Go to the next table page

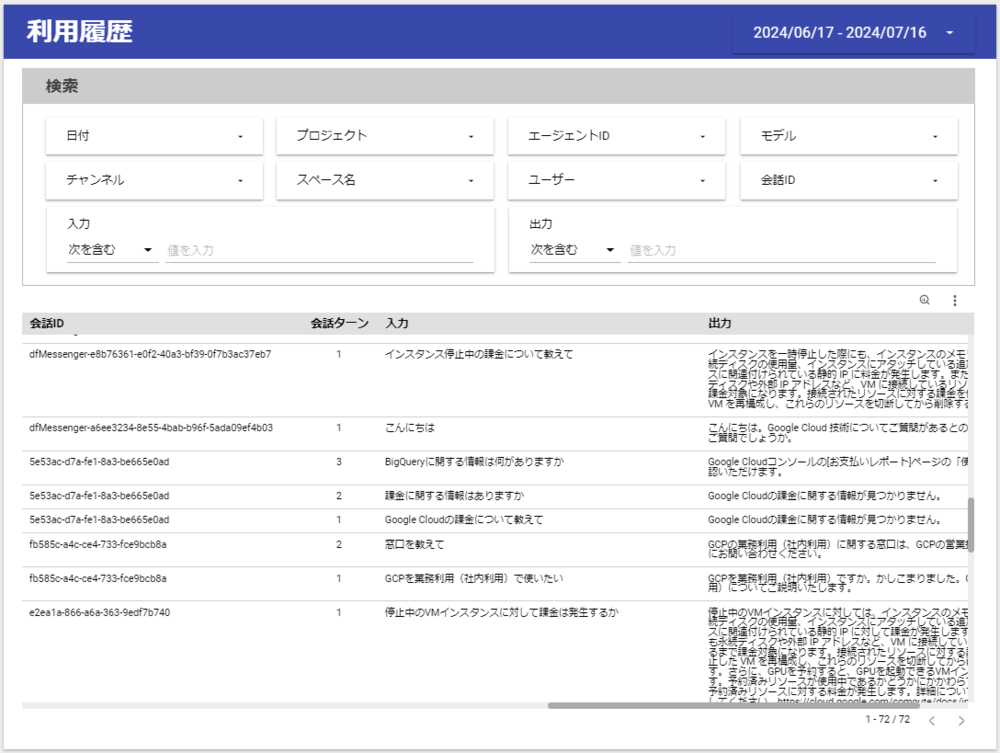pyautogui.click(x=961, y=720)
